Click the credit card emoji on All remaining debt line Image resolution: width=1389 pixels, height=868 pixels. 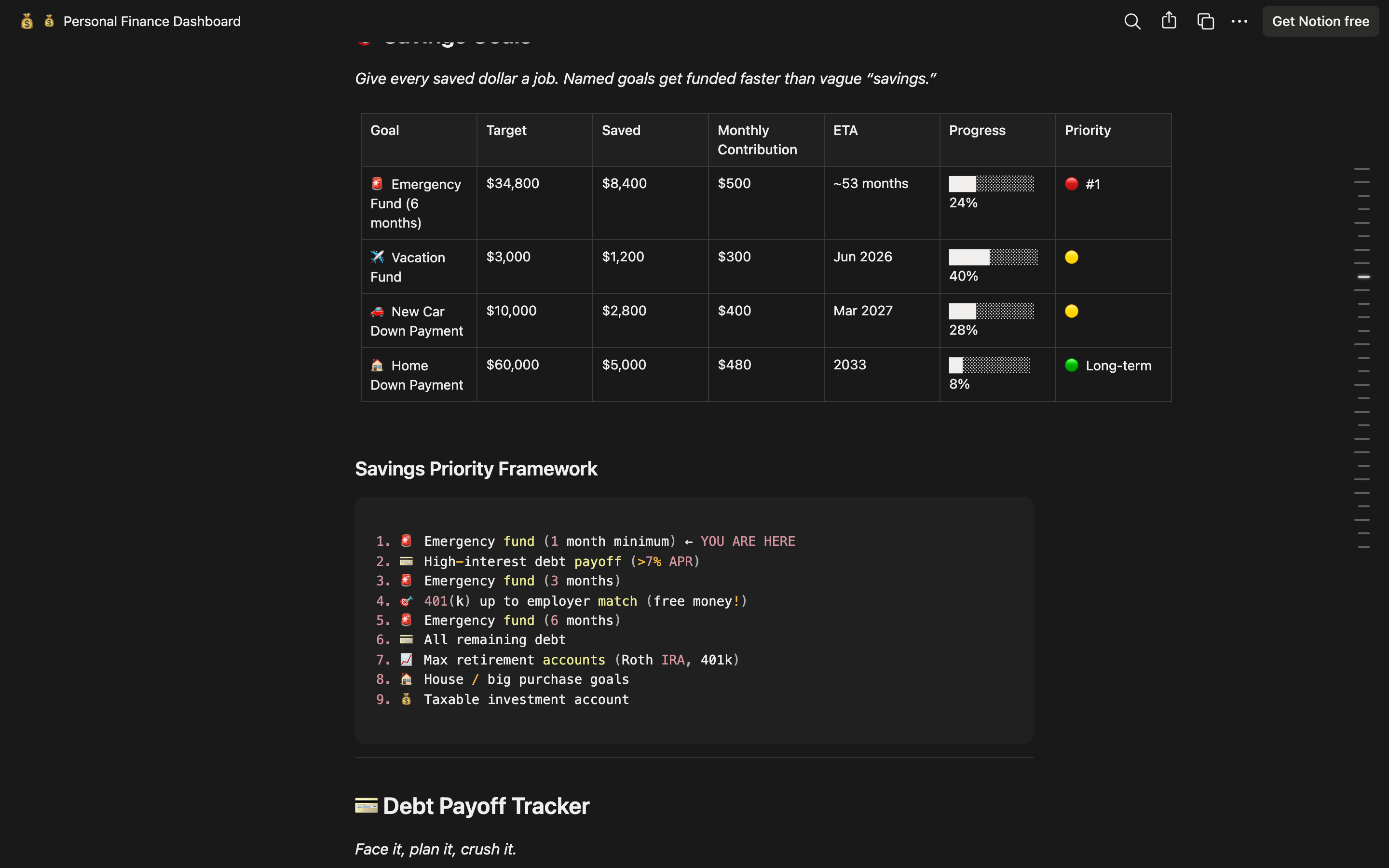click(x=407, y=639)
